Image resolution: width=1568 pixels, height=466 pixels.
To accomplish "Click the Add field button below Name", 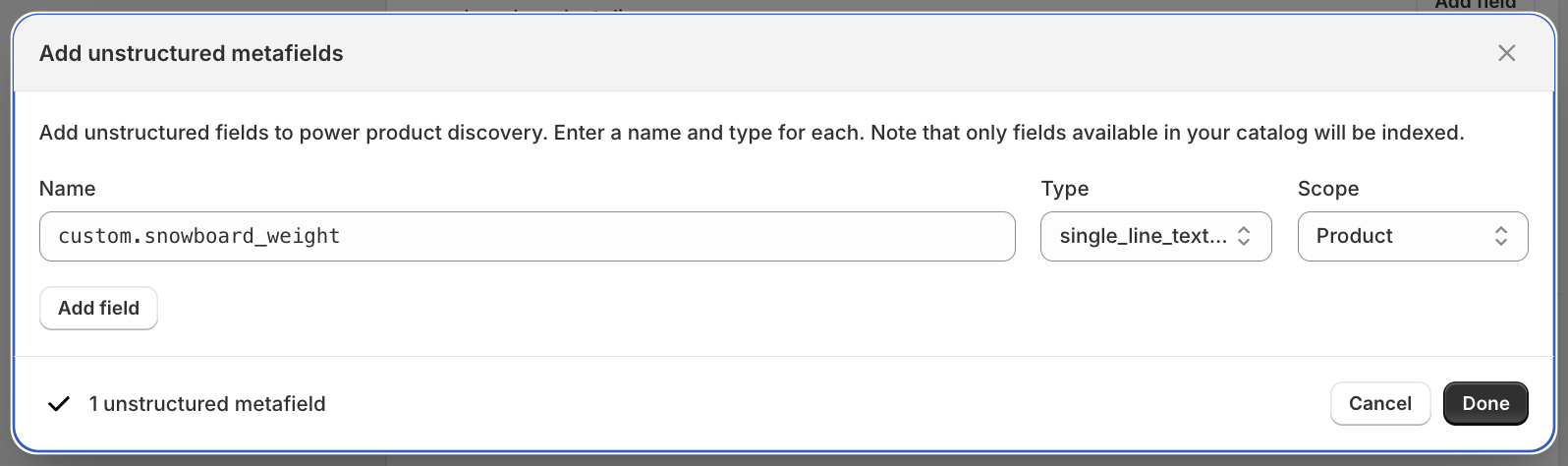I will 98,308.
